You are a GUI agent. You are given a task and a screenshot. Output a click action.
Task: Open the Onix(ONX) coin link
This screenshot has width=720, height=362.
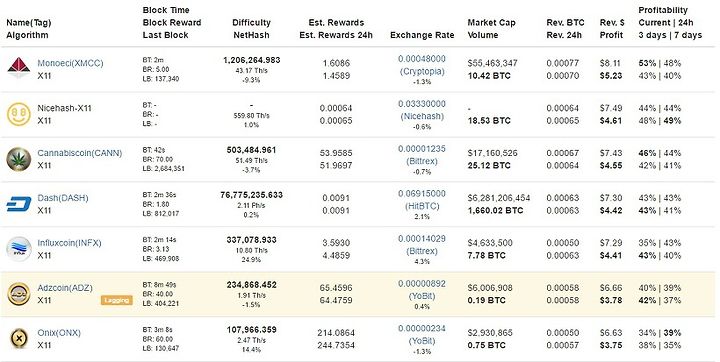coord(59,333)
